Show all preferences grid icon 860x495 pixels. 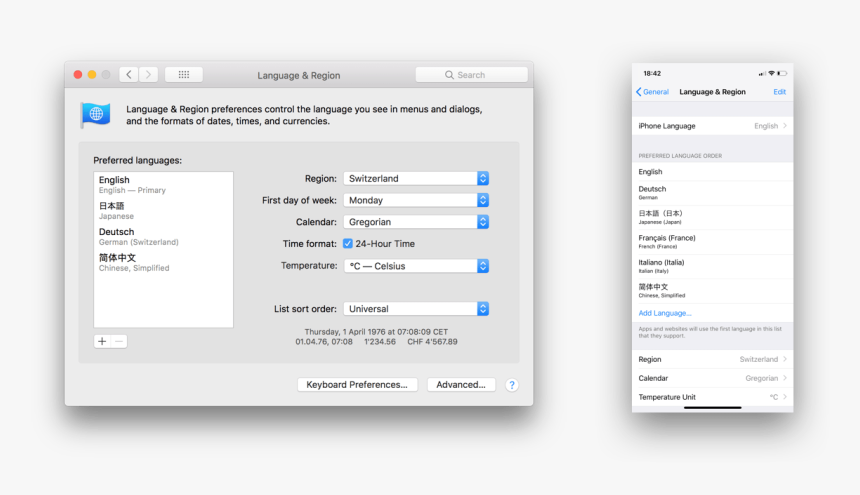coord(184,75)
